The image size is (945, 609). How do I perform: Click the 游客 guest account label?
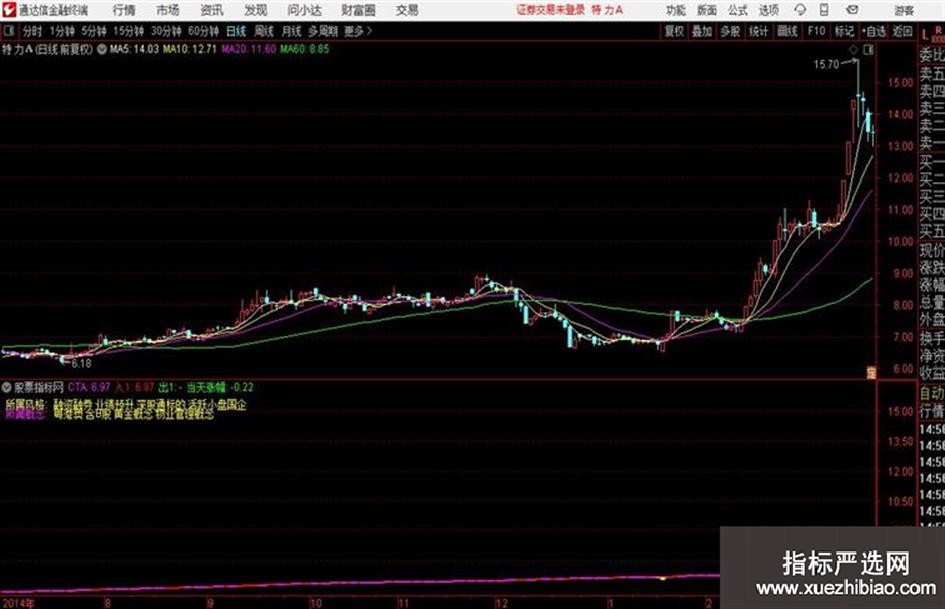904,10
